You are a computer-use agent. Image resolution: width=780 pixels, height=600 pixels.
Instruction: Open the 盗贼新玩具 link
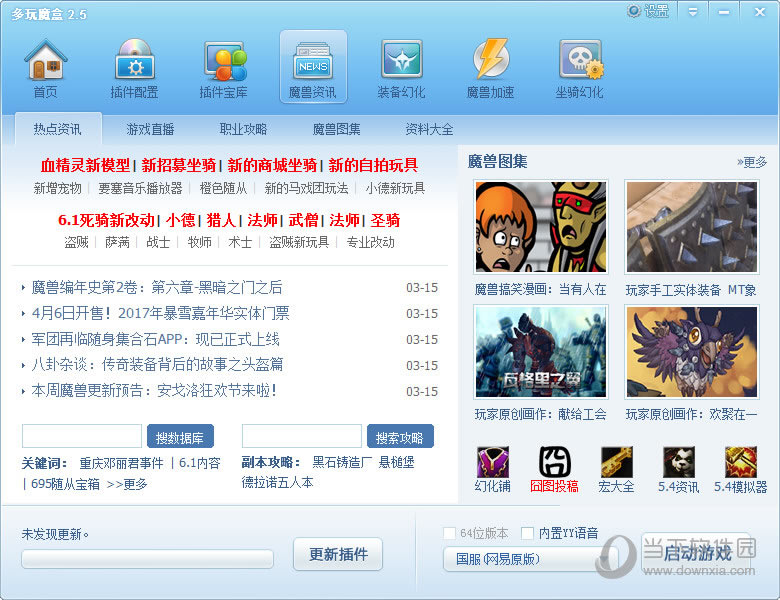(299, 242)
